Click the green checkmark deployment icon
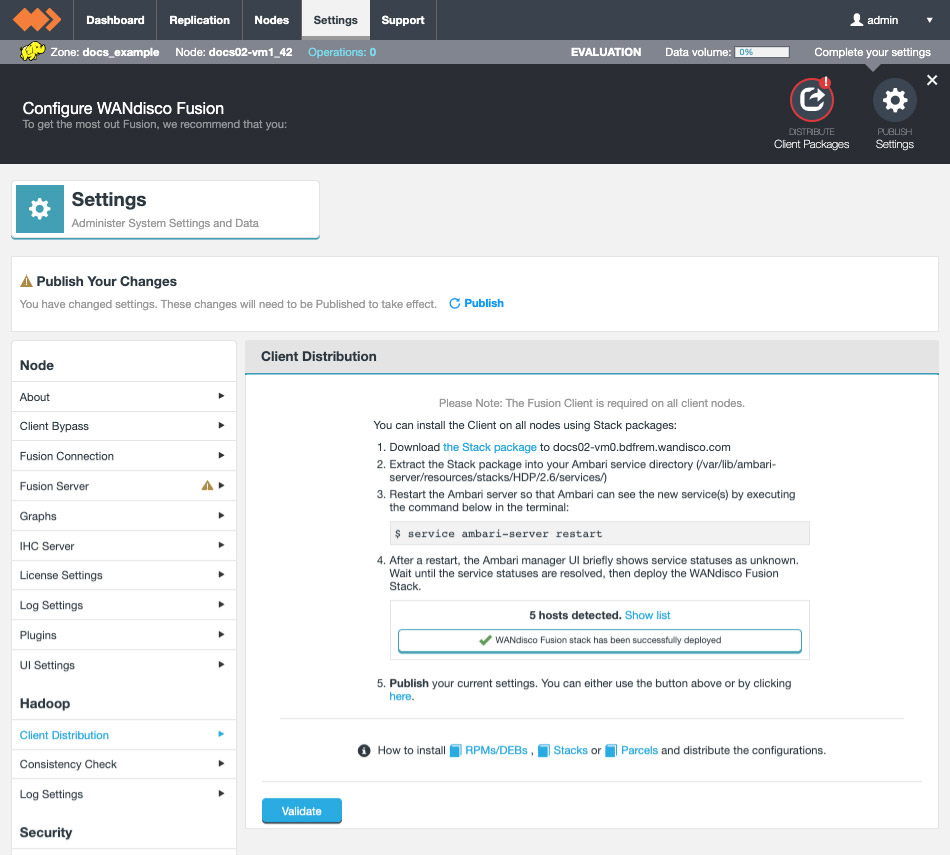Image resolution: width=950 pixels, height=855 pixels. click(x=485, y=640)
